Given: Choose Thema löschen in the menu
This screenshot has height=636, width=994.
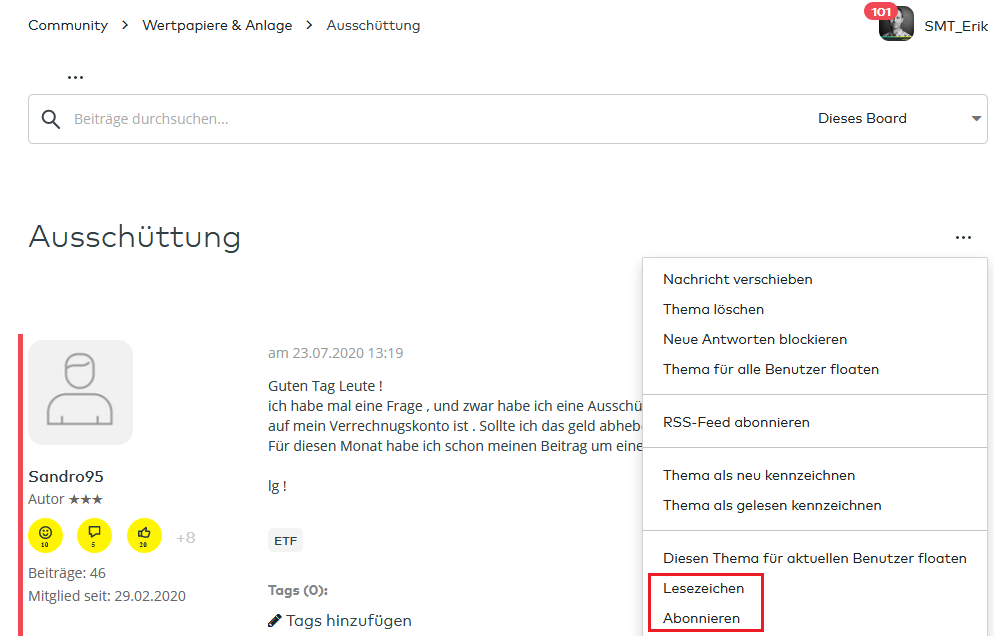Looking at the screenshot, I should coord(713,310).
